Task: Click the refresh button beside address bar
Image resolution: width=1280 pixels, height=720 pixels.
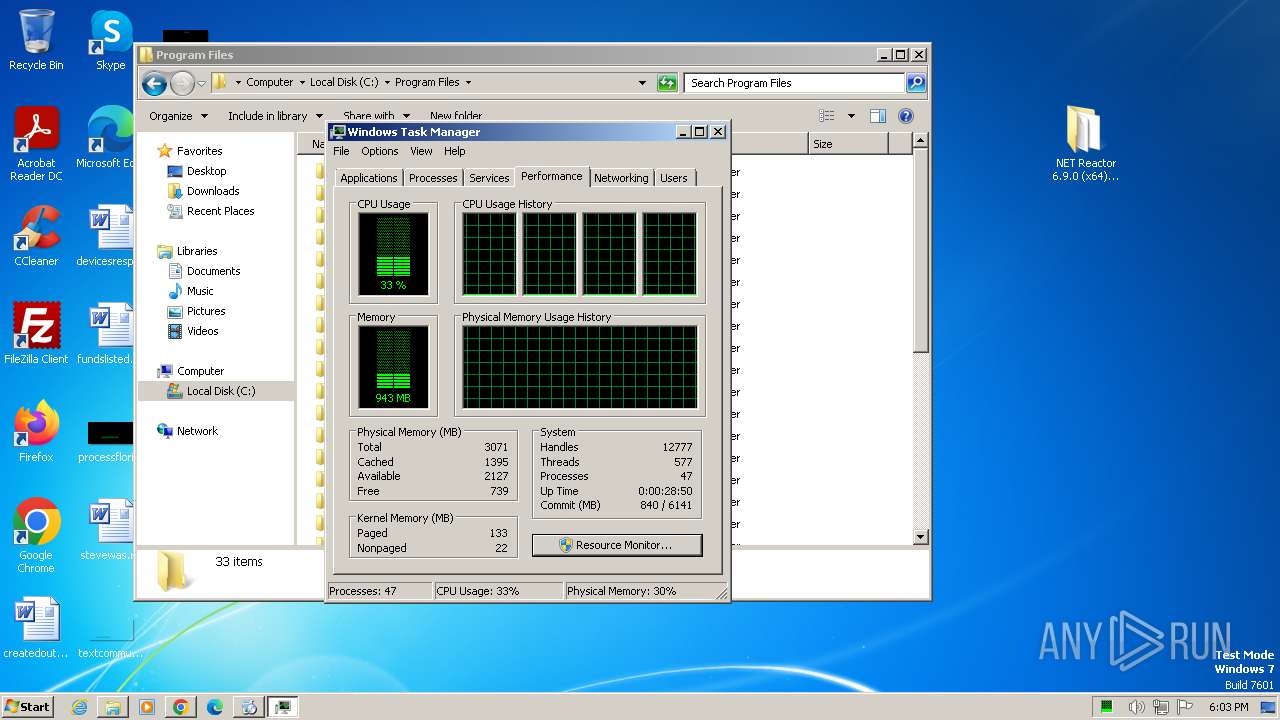Action: coord(667,83)
